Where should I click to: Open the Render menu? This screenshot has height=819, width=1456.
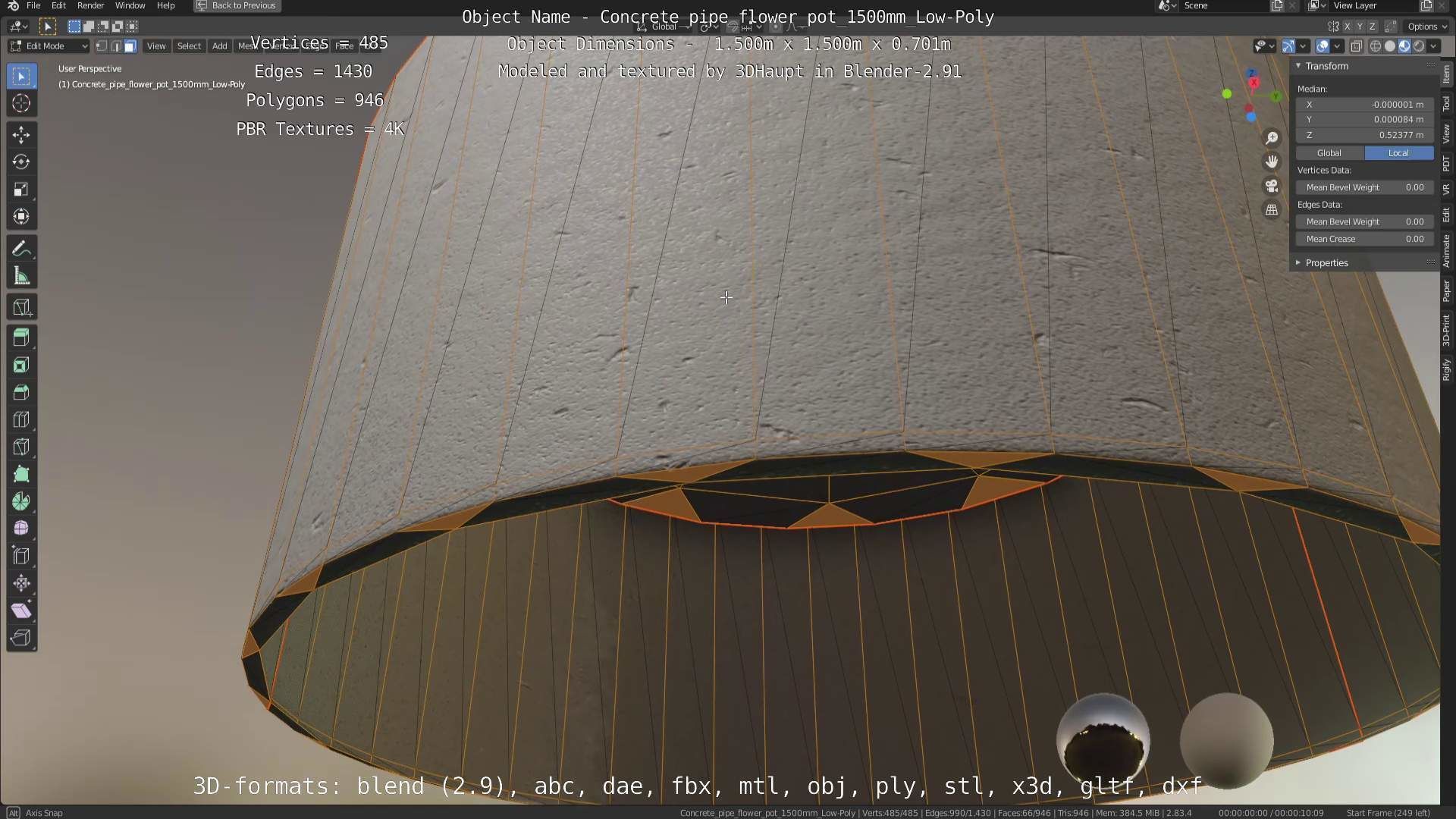[90, 5]
